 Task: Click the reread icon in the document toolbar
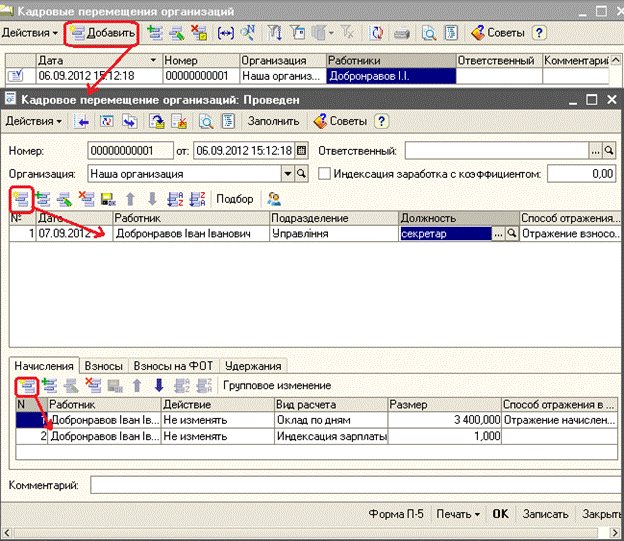(x=107, y=121)
